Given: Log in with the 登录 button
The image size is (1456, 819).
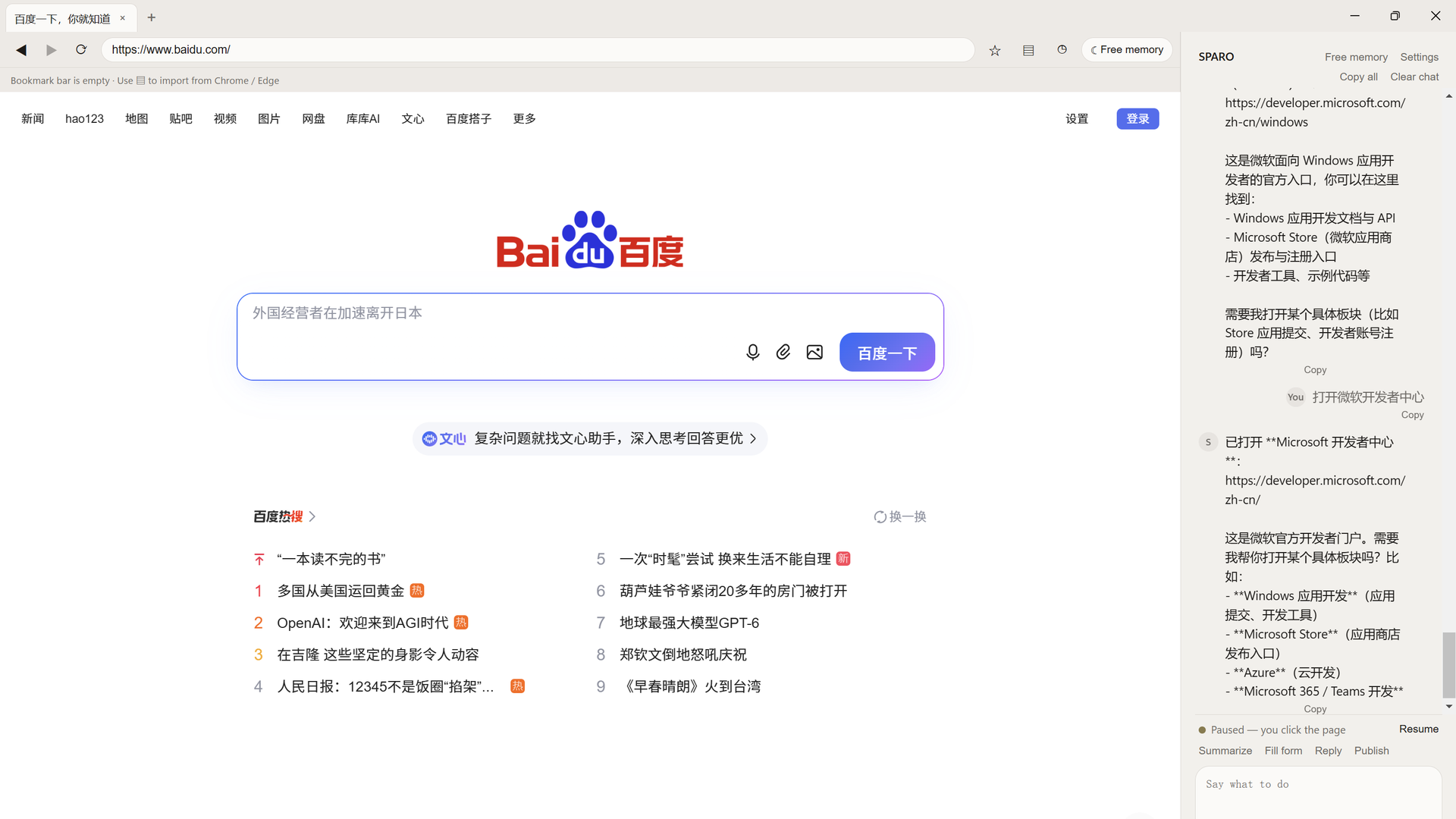Looking at the screenshot, I should point(1137,119).
